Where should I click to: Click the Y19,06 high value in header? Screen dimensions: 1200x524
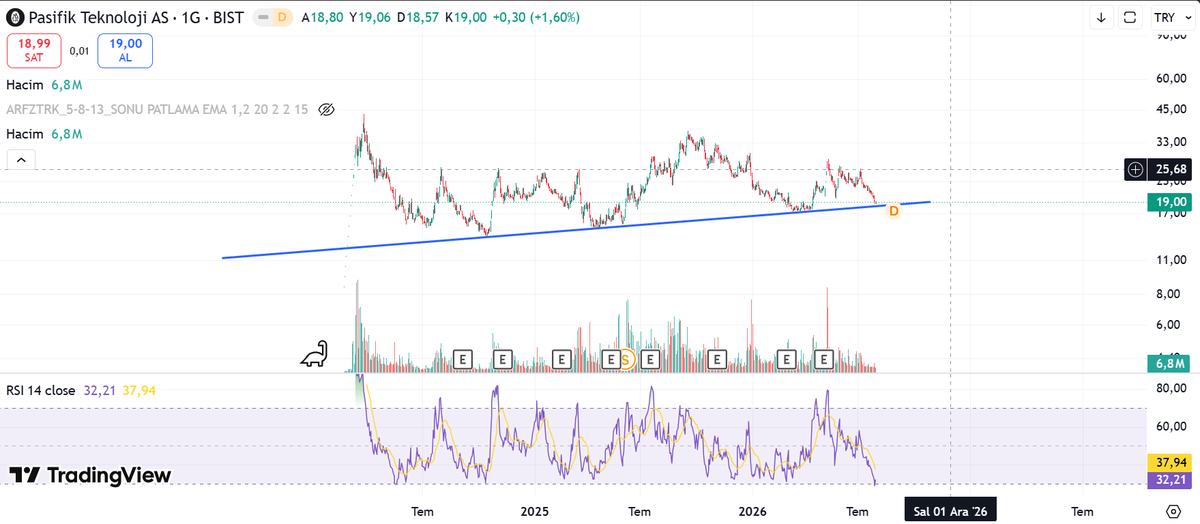(x=369, y=18)
